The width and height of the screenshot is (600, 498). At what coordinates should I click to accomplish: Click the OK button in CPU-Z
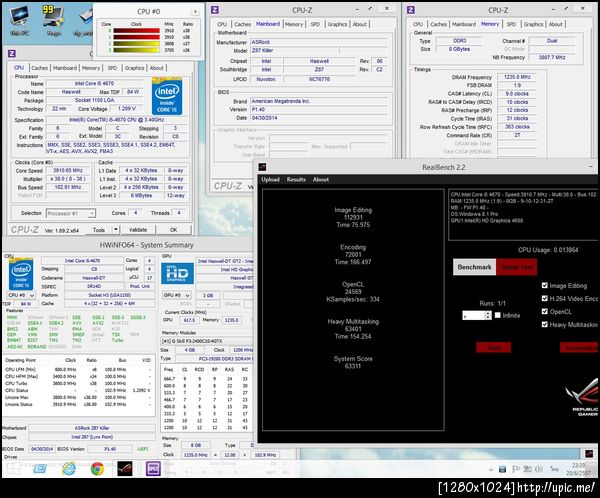point(174,230)
